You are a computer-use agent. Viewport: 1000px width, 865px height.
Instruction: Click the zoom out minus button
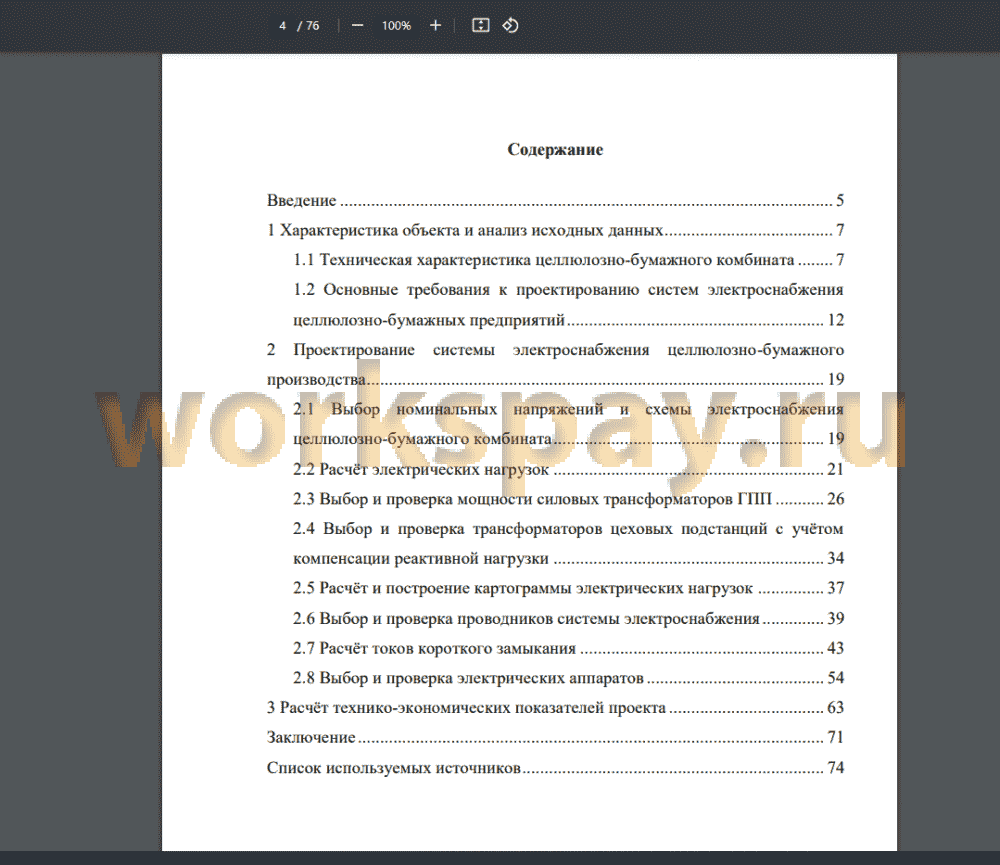[x=358, y=26]
